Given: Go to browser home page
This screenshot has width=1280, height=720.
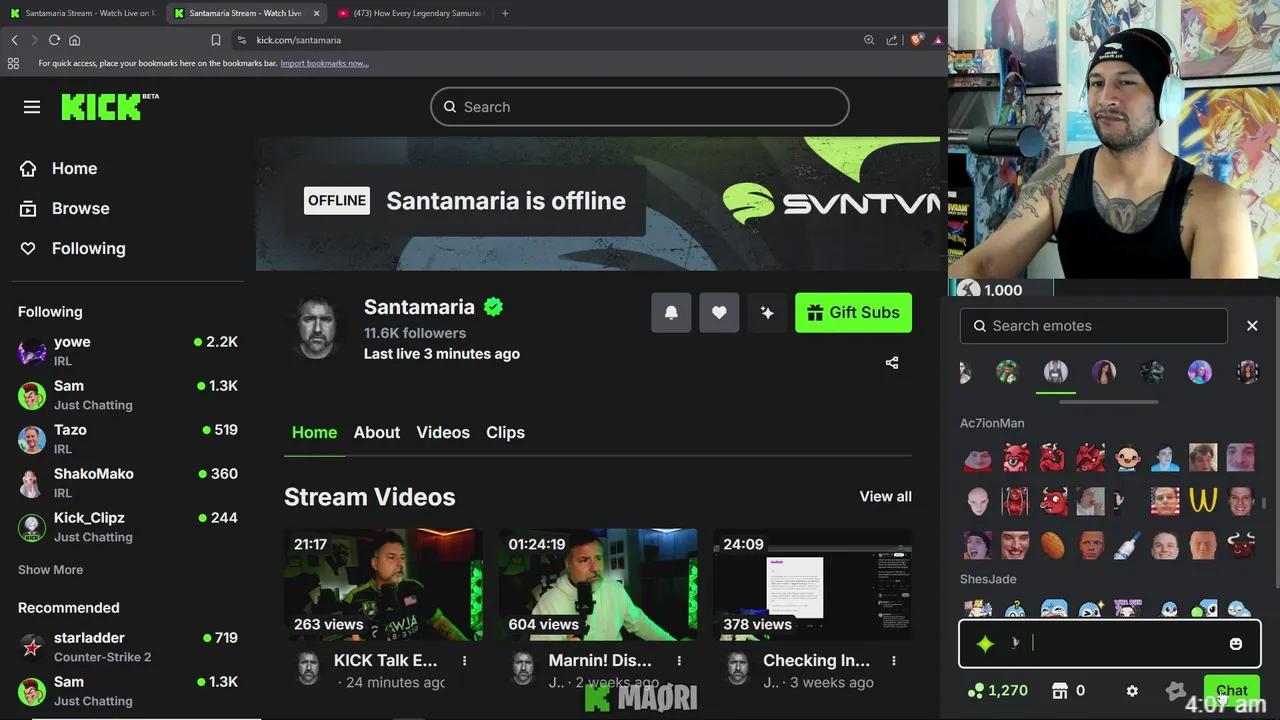Looking at the screenshot, I should [x=74, y=40].
